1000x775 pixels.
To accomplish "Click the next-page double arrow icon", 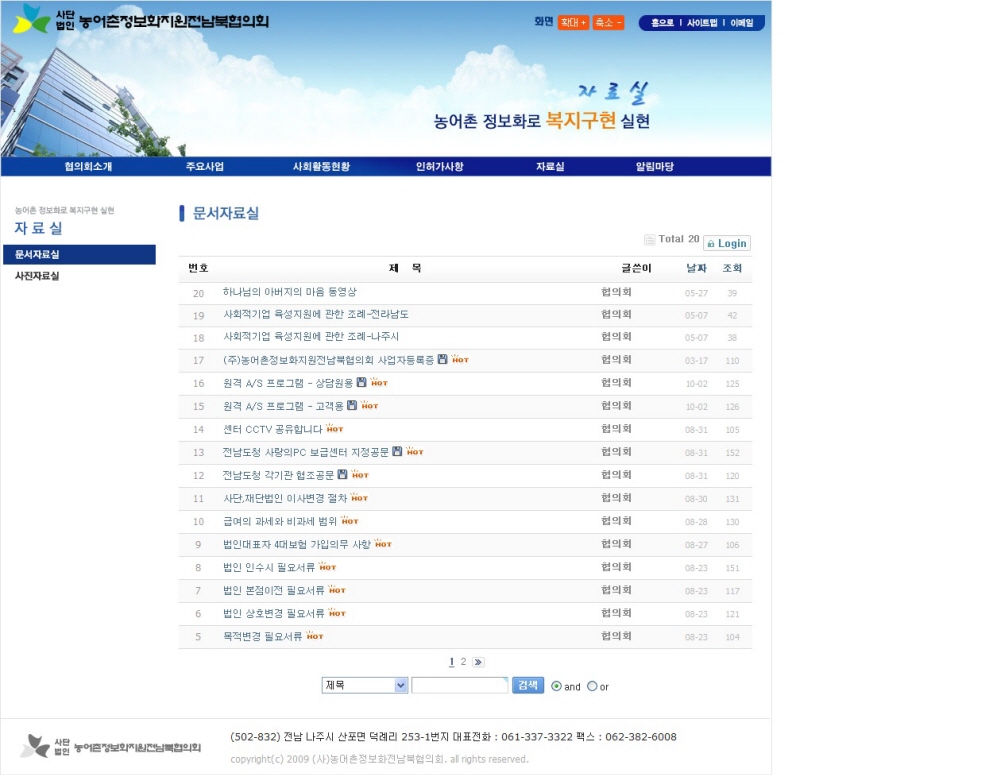I will [478, 662].
